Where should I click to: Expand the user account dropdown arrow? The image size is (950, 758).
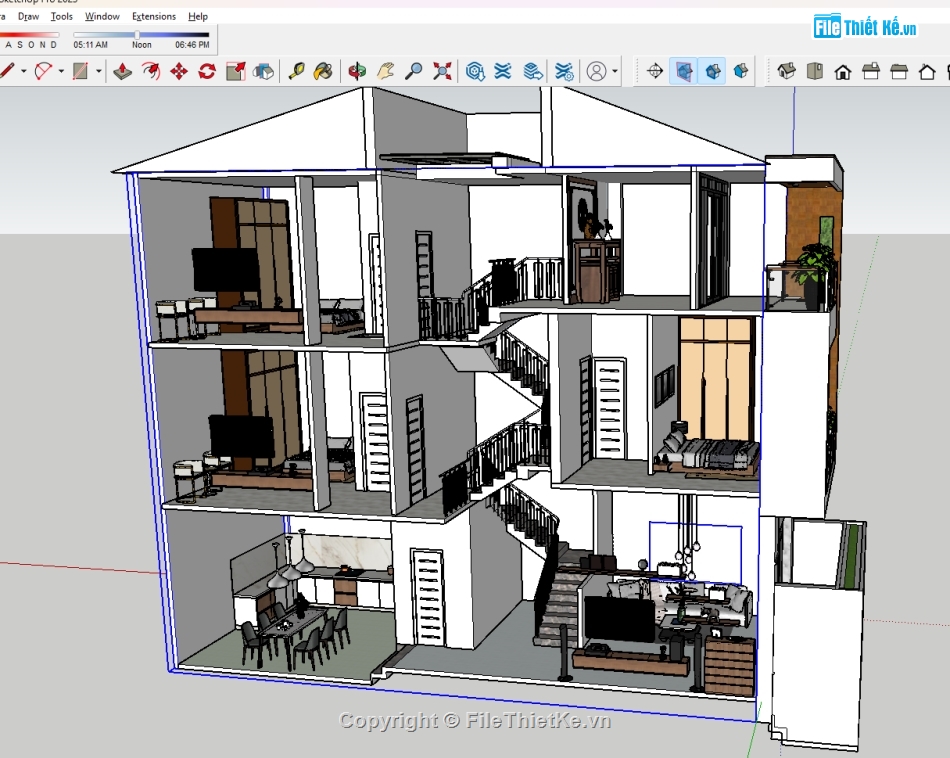615,71
